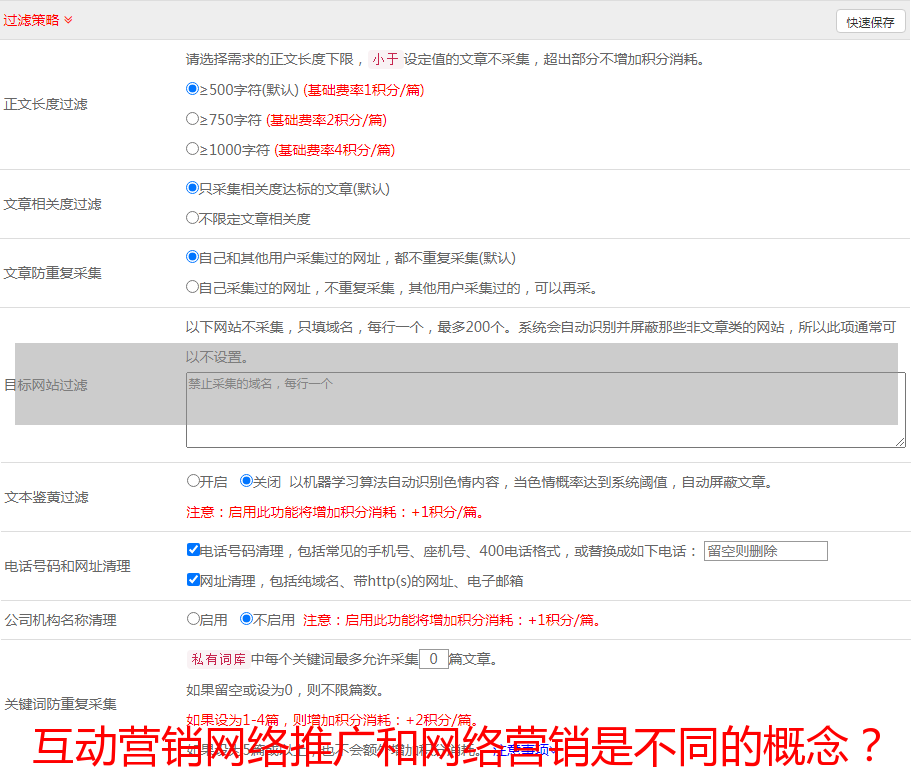Click the 私有词库 tag label

tap(219, 659)
